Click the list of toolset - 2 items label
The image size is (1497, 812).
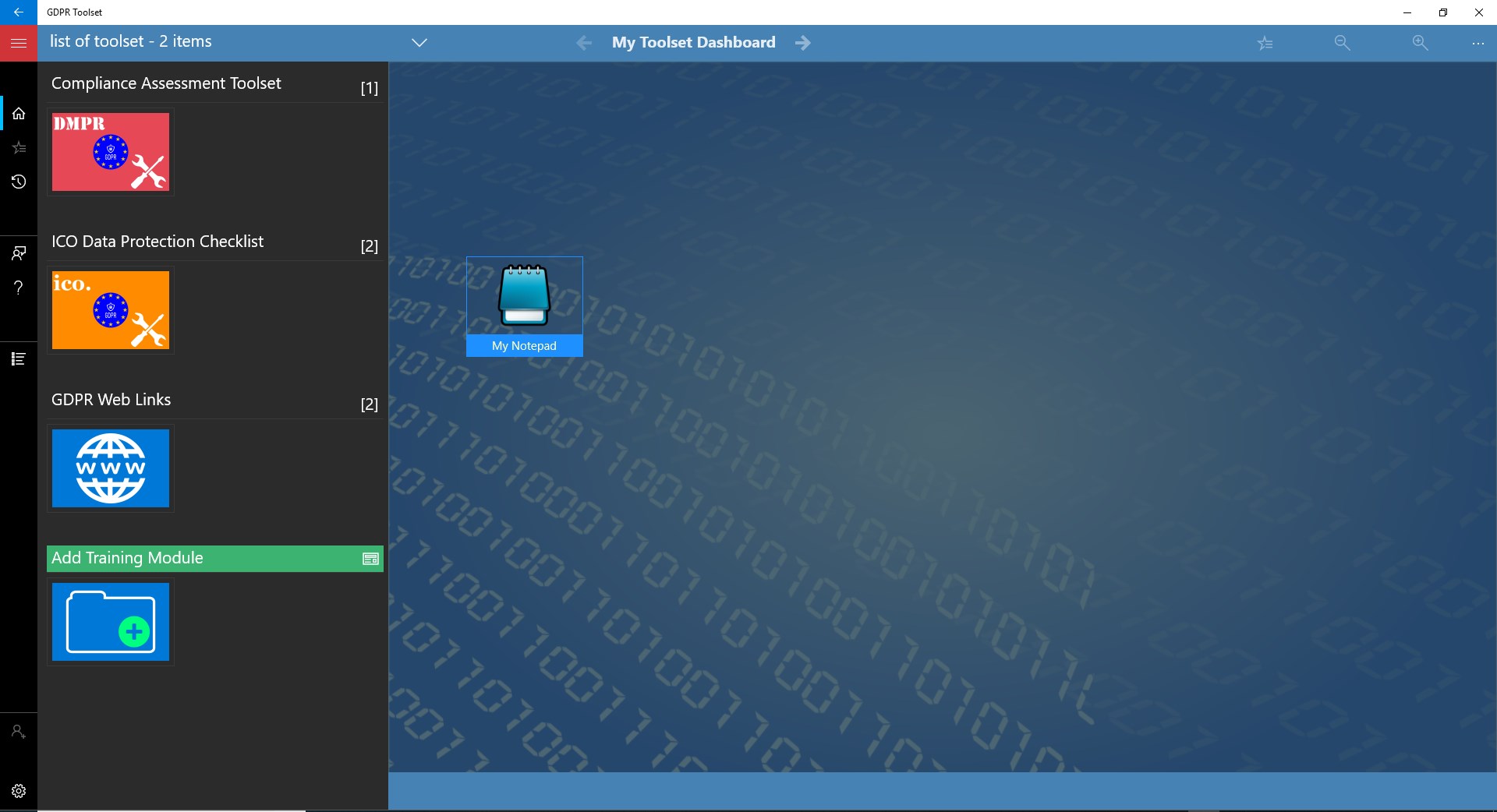[x=131, y=41]
